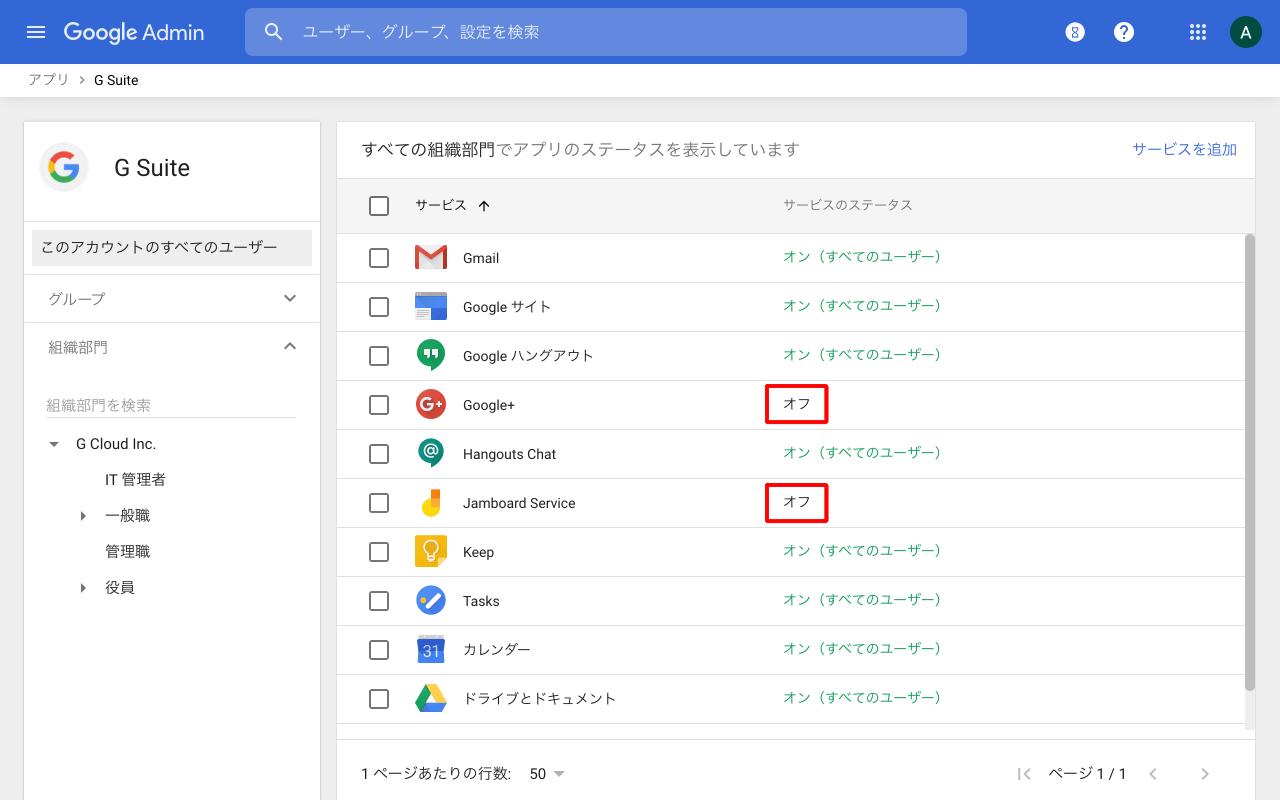Screen dimensions: 1280x800
Task: Open the Gmail service name
Action: [481, 258]
